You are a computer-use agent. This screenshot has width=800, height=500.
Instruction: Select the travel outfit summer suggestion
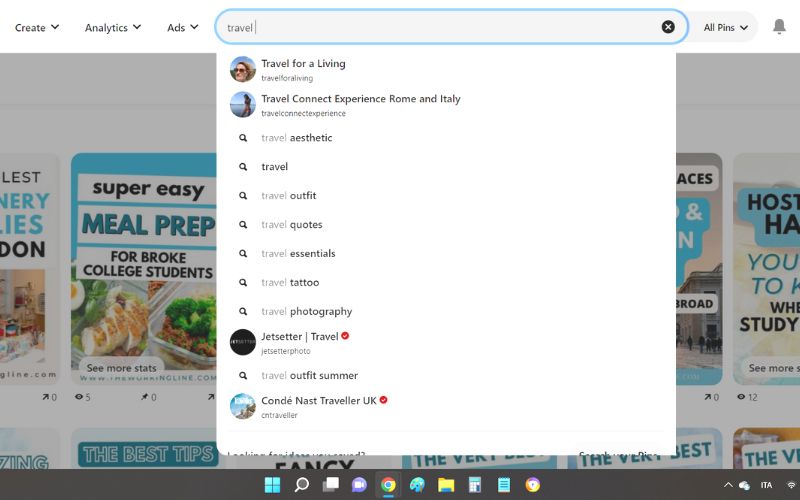click(446, 376)
